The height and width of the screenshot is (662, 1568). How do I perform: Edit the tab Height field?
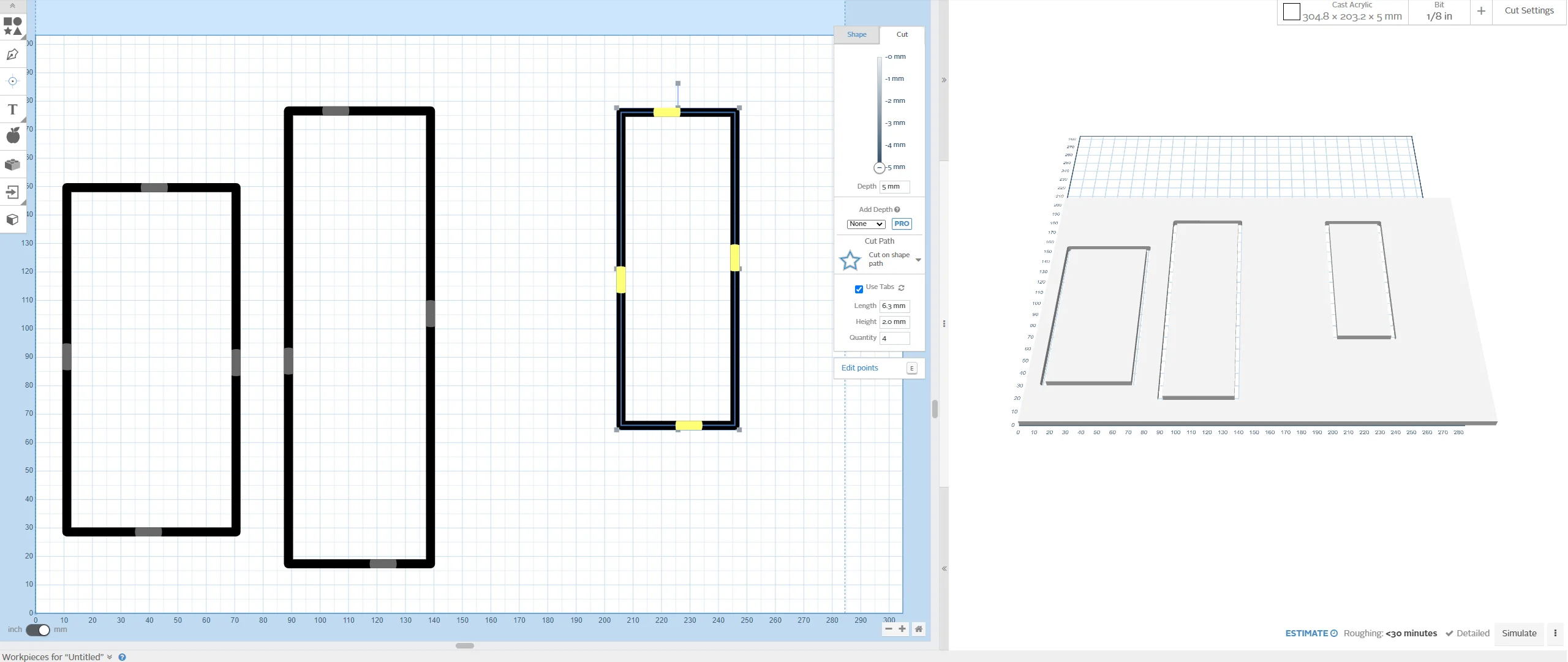[x=894, y=322]
